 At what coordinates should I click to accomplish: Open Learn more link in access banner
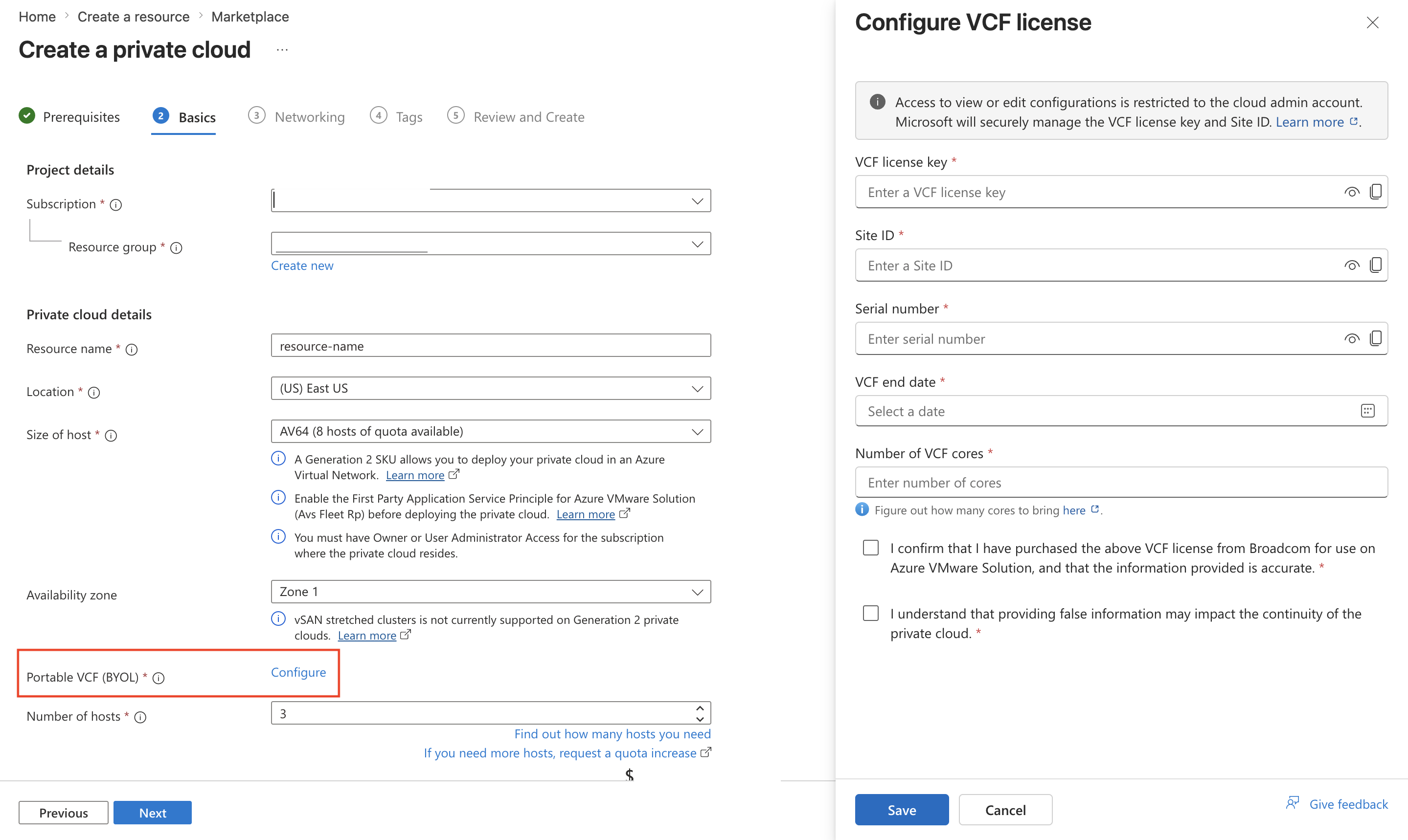click(x=1310, y=122)
